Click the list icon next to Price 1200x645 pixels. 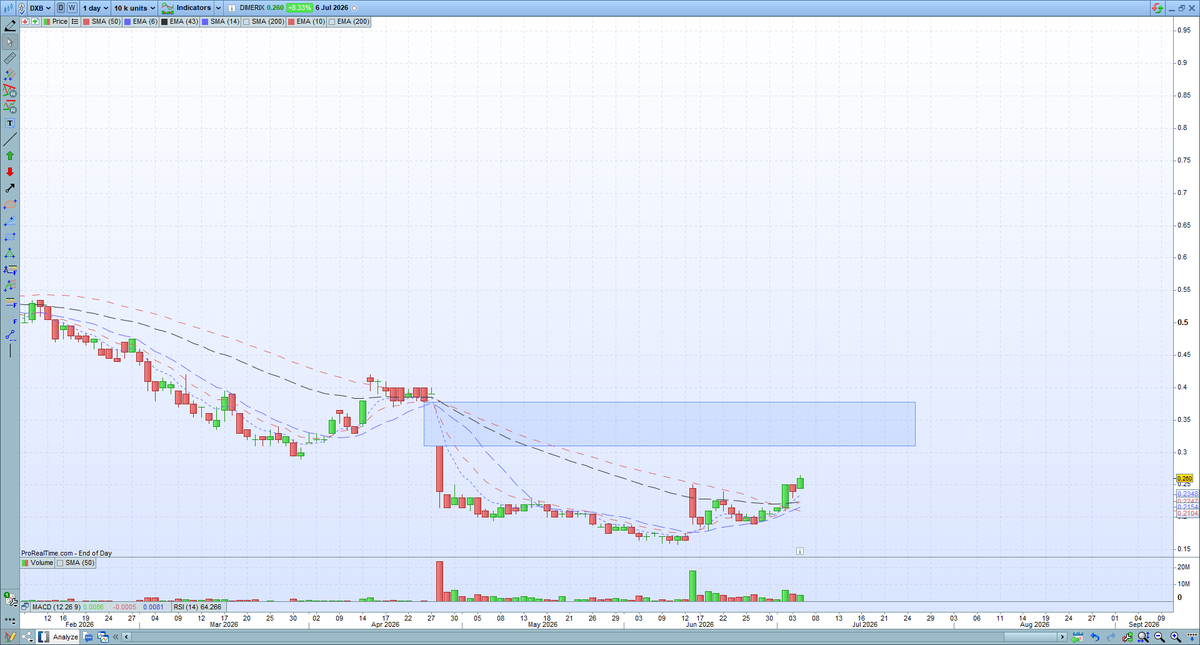[x=74, y=21]
